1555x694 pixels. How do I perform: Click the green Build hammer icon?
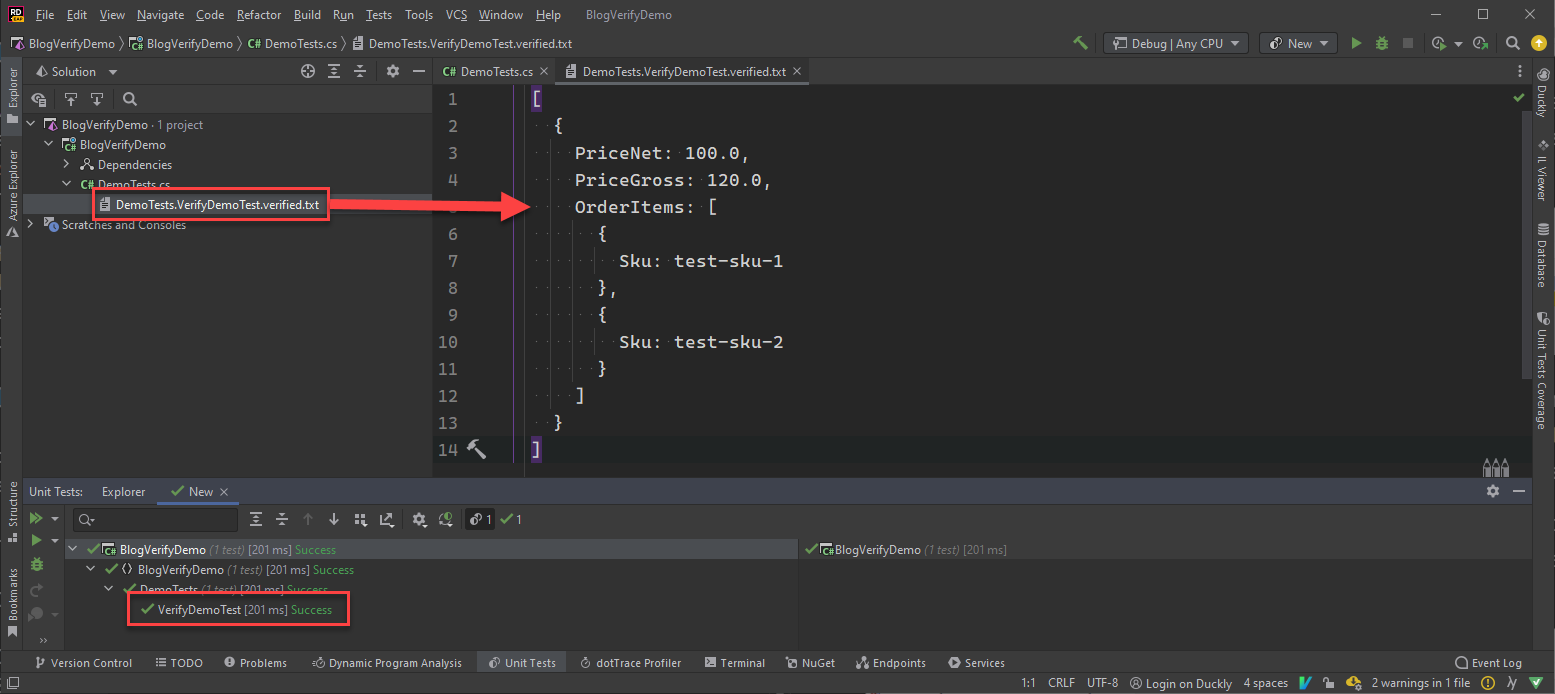tap(1080, 43)
